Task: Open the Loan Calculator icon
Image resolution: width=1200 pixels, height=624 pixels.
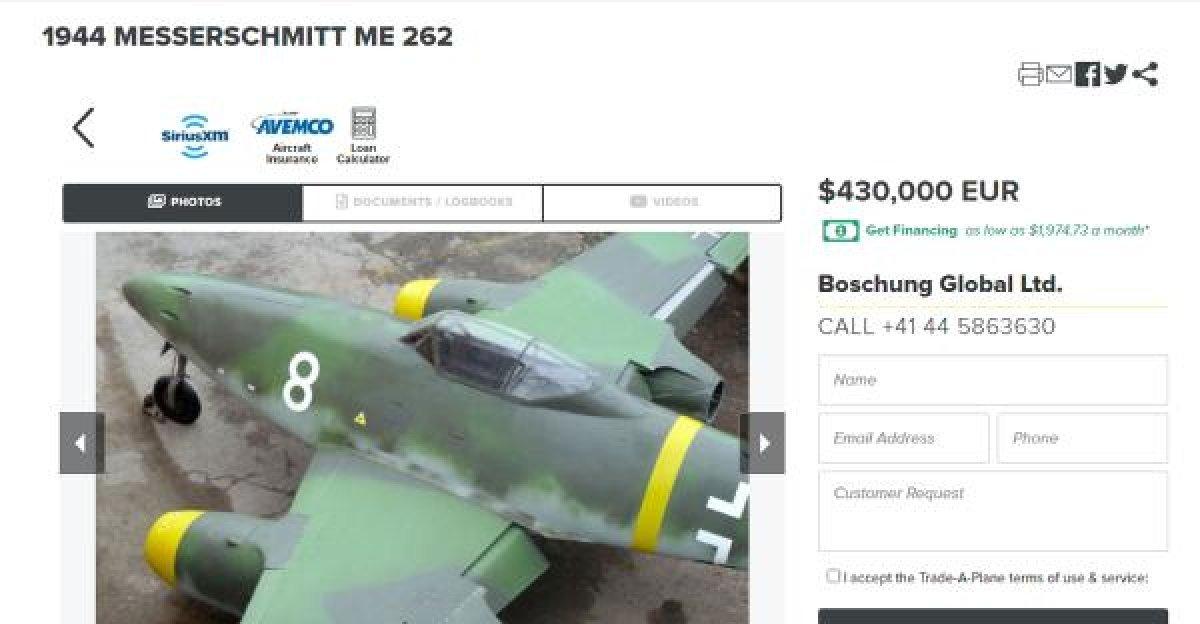Action: 363,136
